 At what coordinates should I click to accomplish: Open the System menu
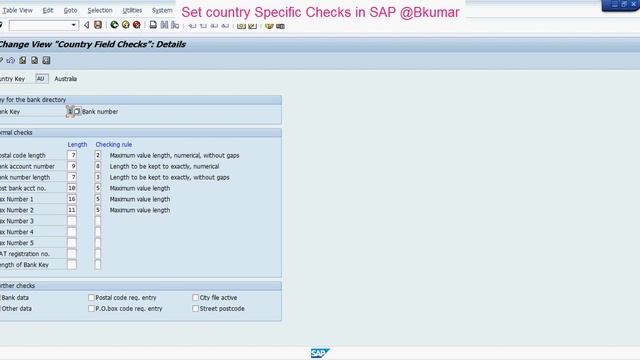(162, 10)
